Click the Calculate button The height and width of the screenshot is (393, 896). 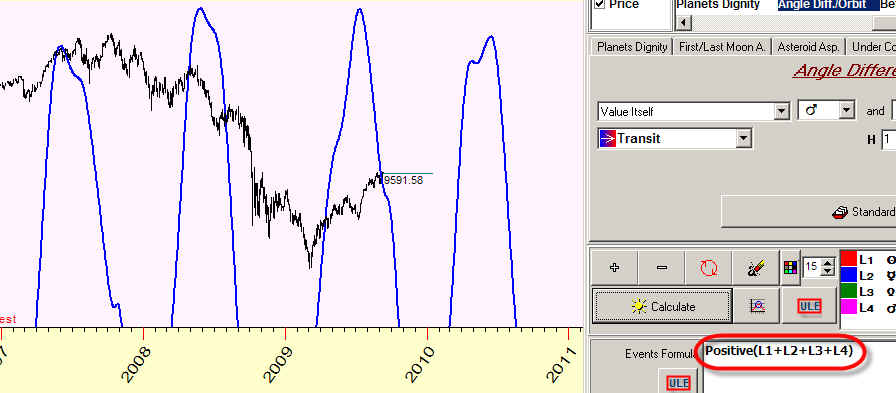point(663,307)
